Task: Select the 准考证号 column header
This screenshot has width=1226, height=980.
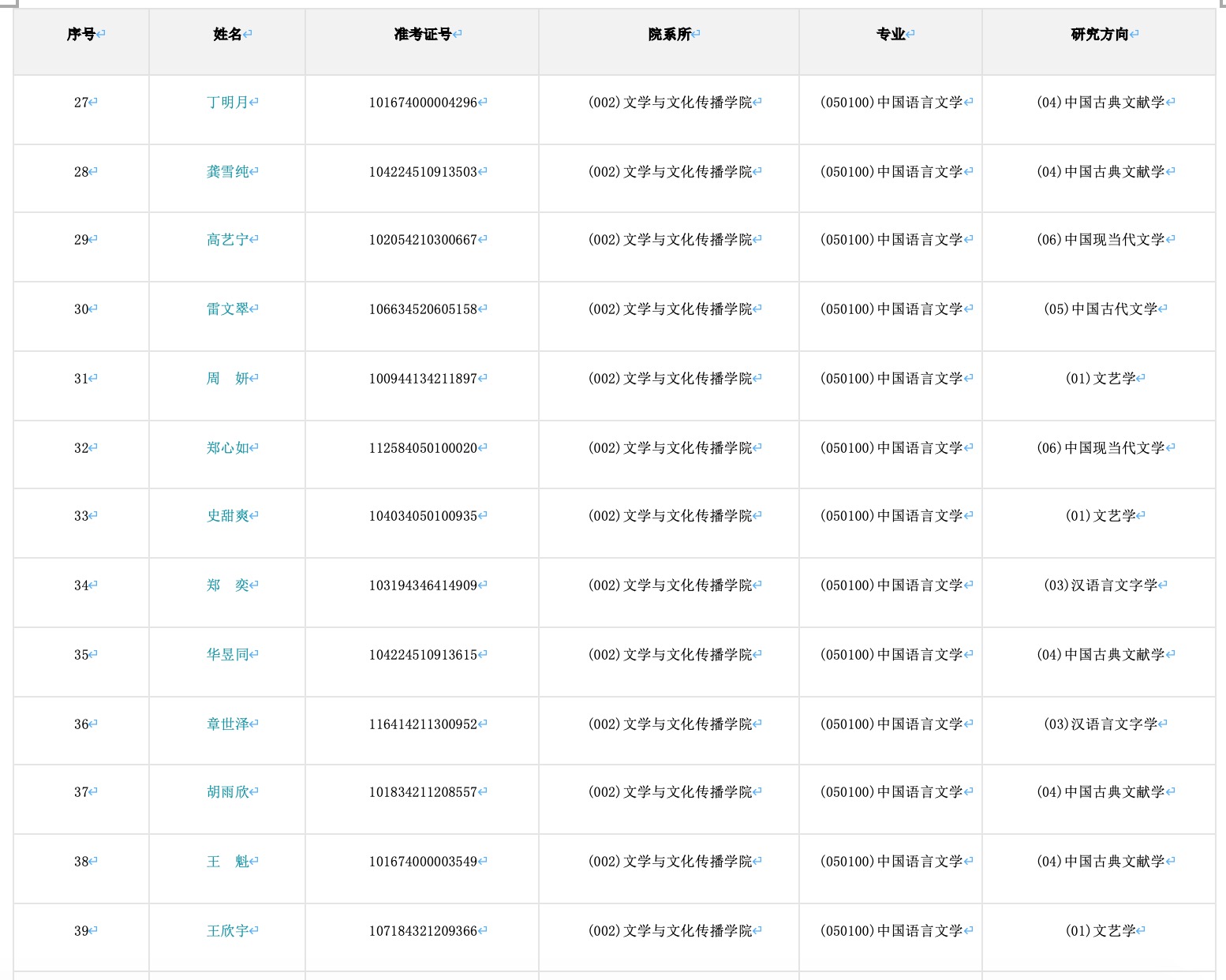Action: tap(423, 35)
